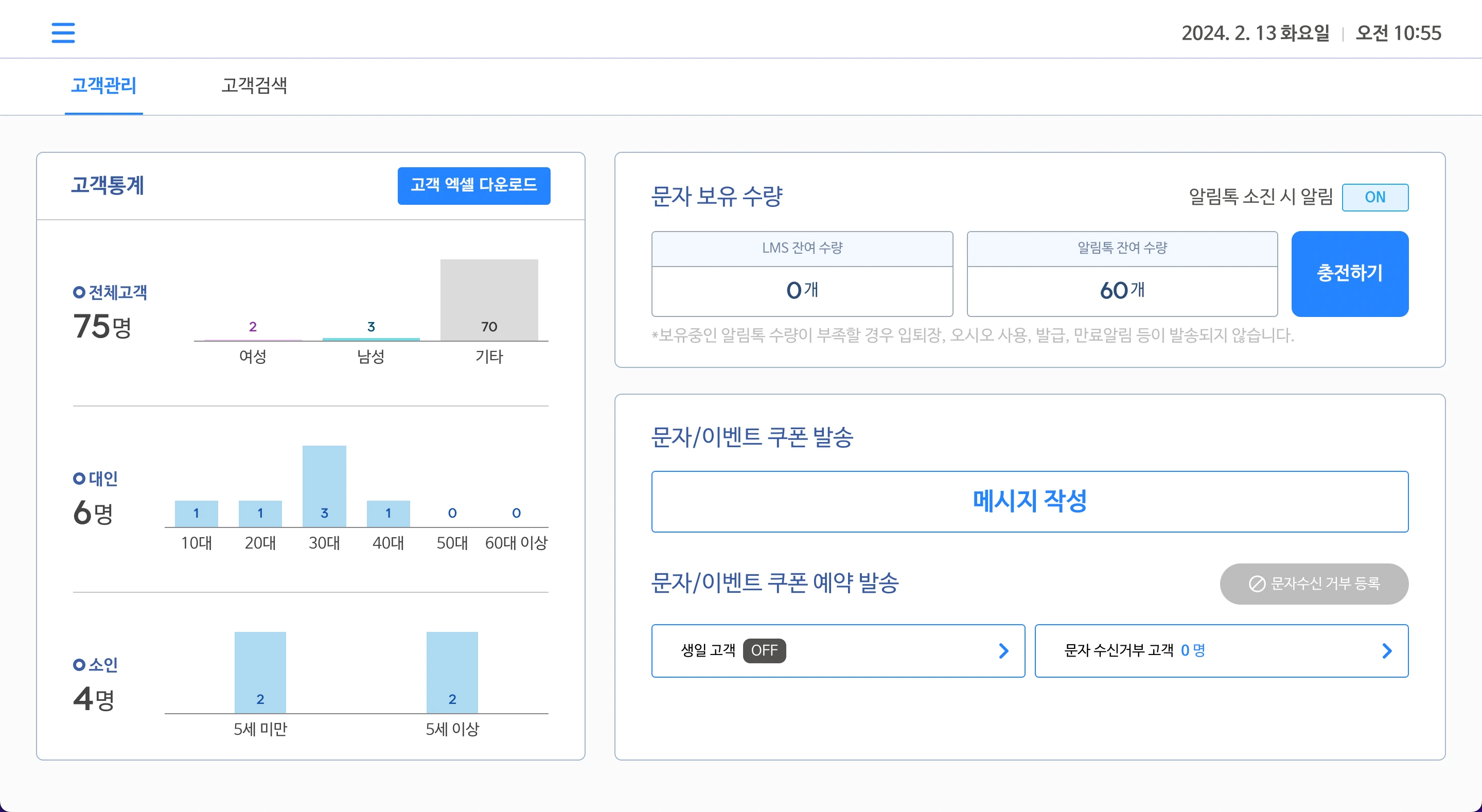
Task: Click the 60대 이상 axis label
Action: point(516,543)
